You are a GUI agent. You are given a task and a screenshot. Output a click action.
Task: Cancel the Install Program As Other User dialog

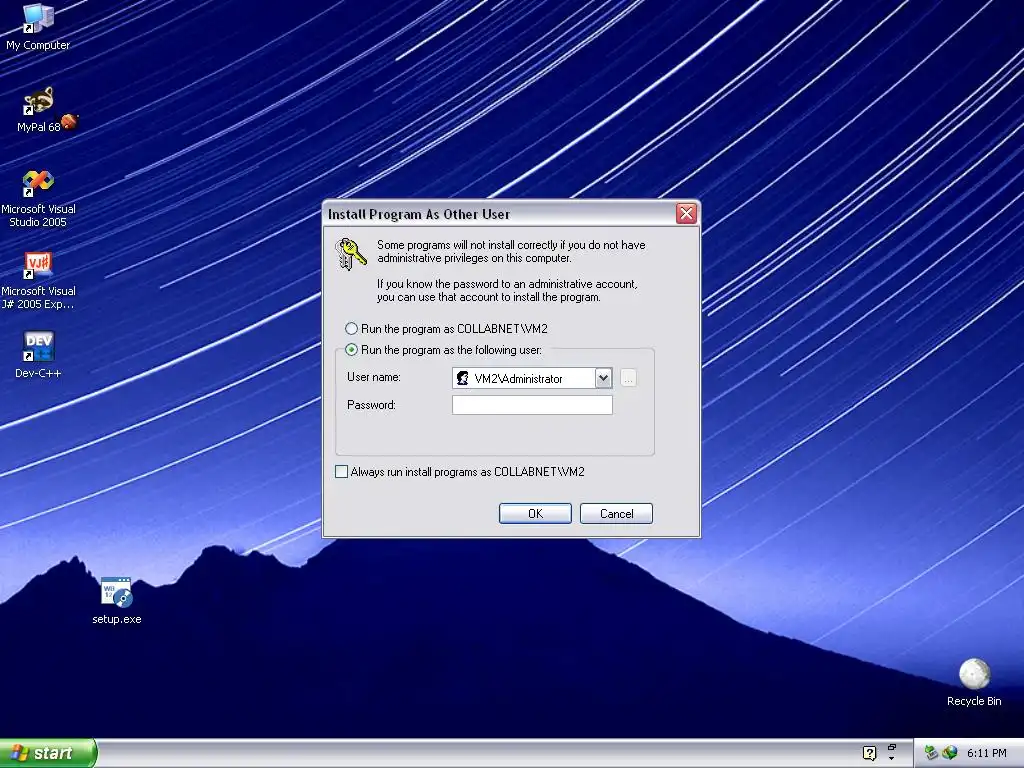tap(616, 513)
